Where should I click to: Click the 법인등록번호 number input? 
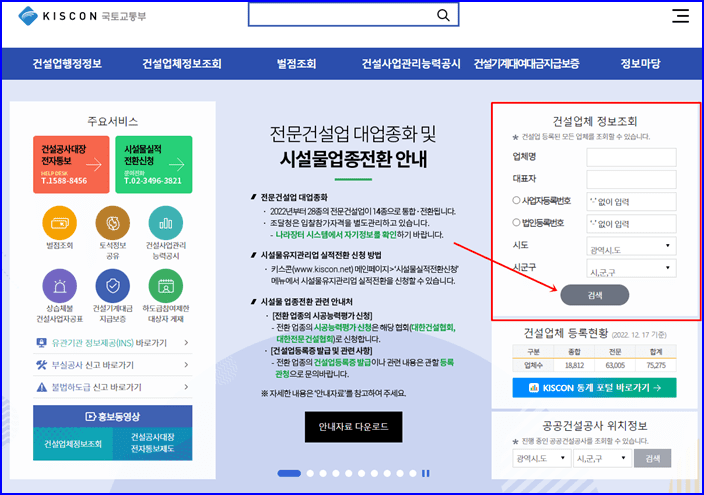631,224
